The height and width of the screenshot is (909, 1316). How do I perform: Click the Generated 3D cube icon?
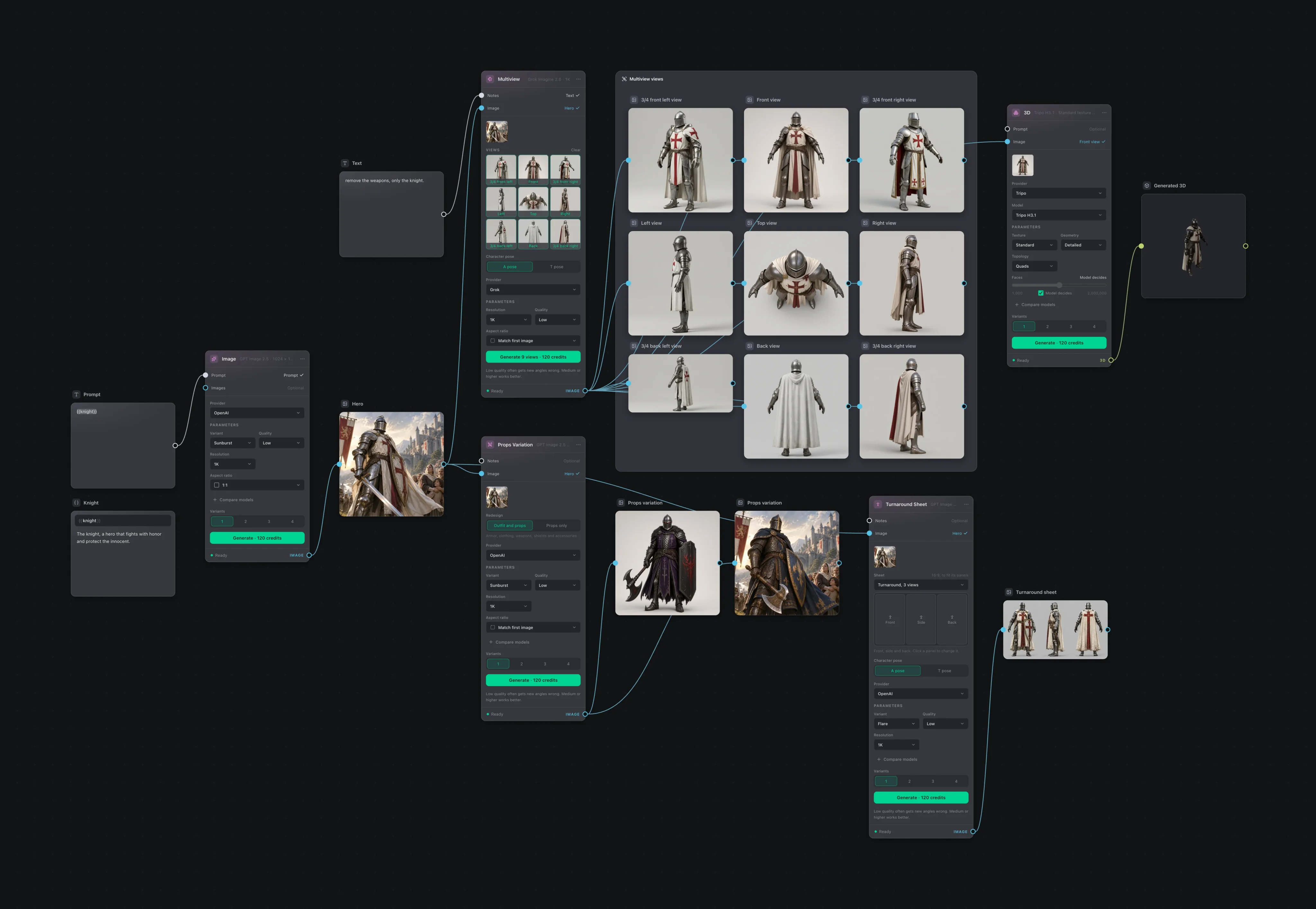pyautogui.click(x=1147, y=186)
